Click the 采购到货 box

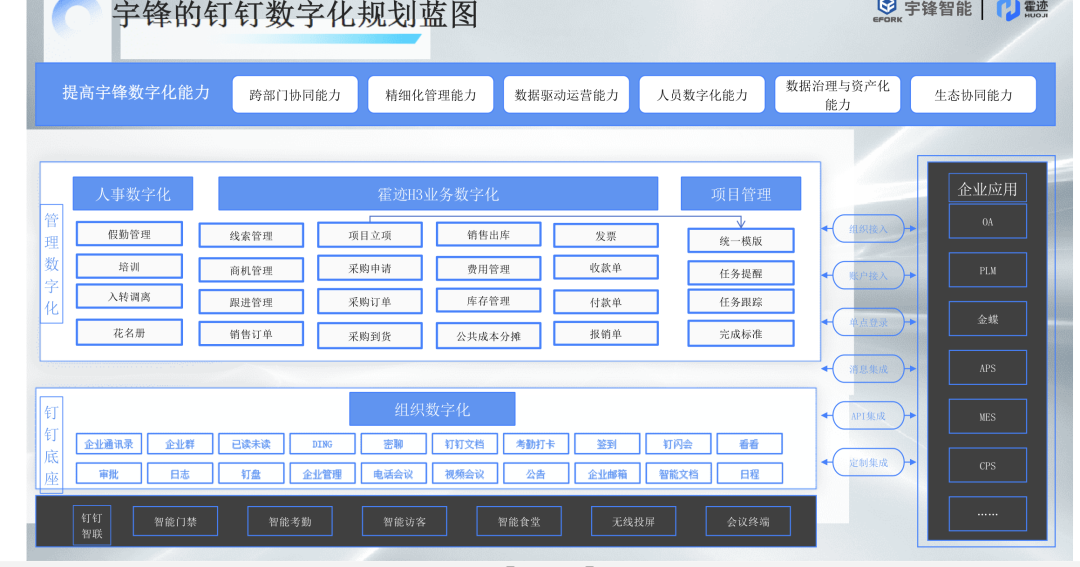(x=370, y=336)
